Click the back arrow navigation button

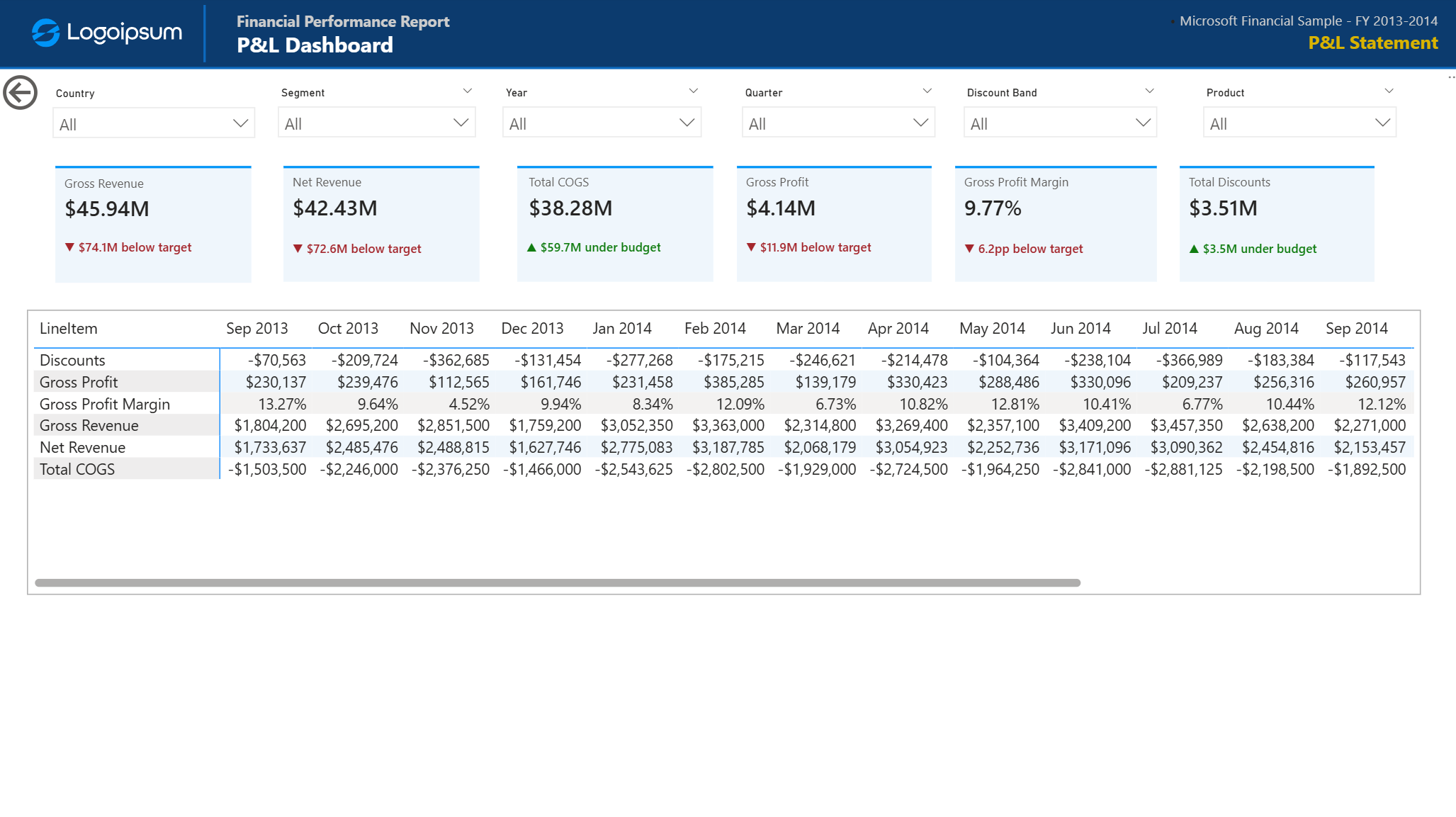(x=21, y=93)
